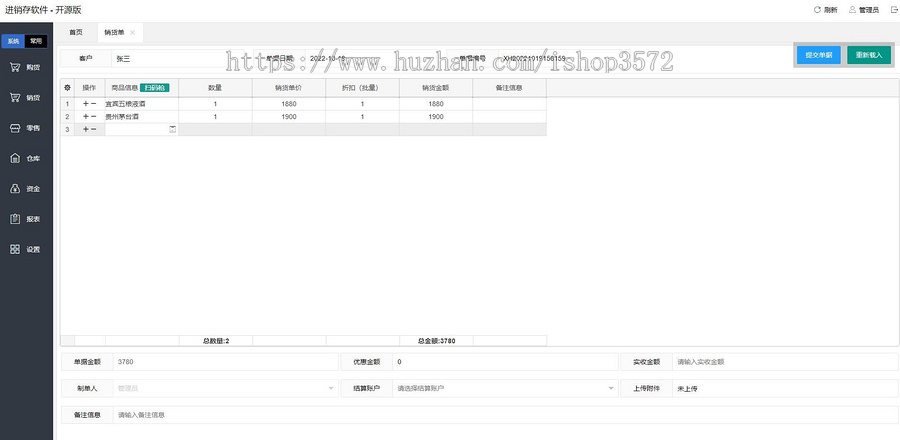Screen dimensions: 900x440
Task: Click the 销货金额 cell showing 1900
Action: (436, 116)
